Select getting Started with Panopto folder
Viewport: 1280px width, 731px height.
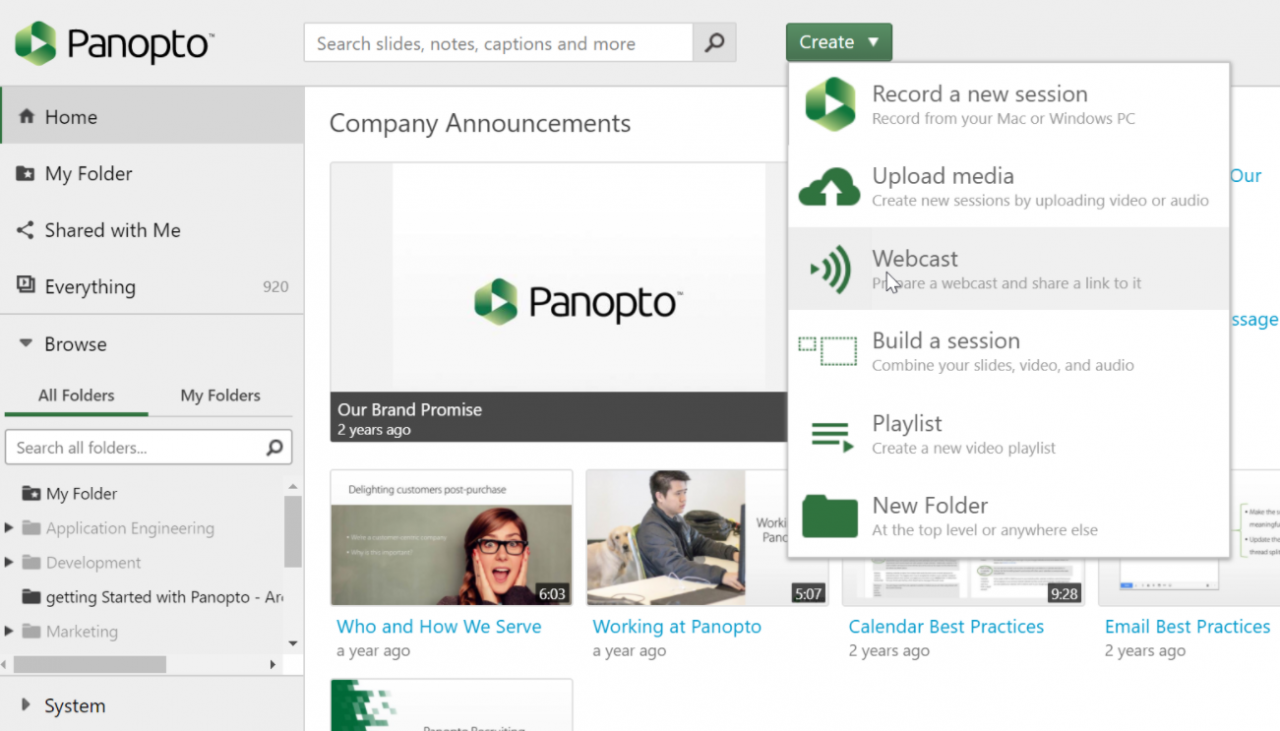(164, 597)
